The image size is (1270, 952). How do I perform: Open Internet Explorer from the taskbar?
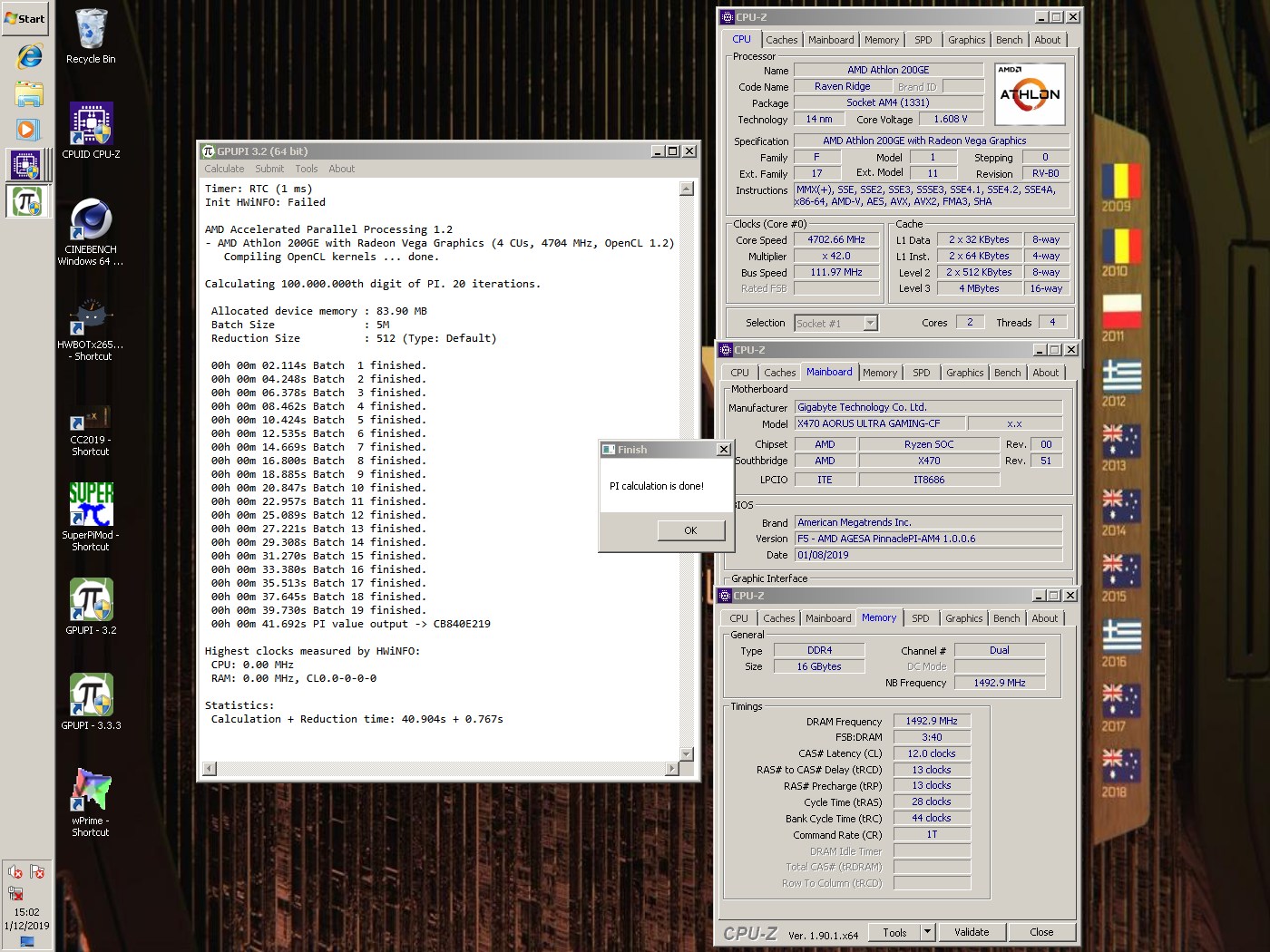[28, 57]
